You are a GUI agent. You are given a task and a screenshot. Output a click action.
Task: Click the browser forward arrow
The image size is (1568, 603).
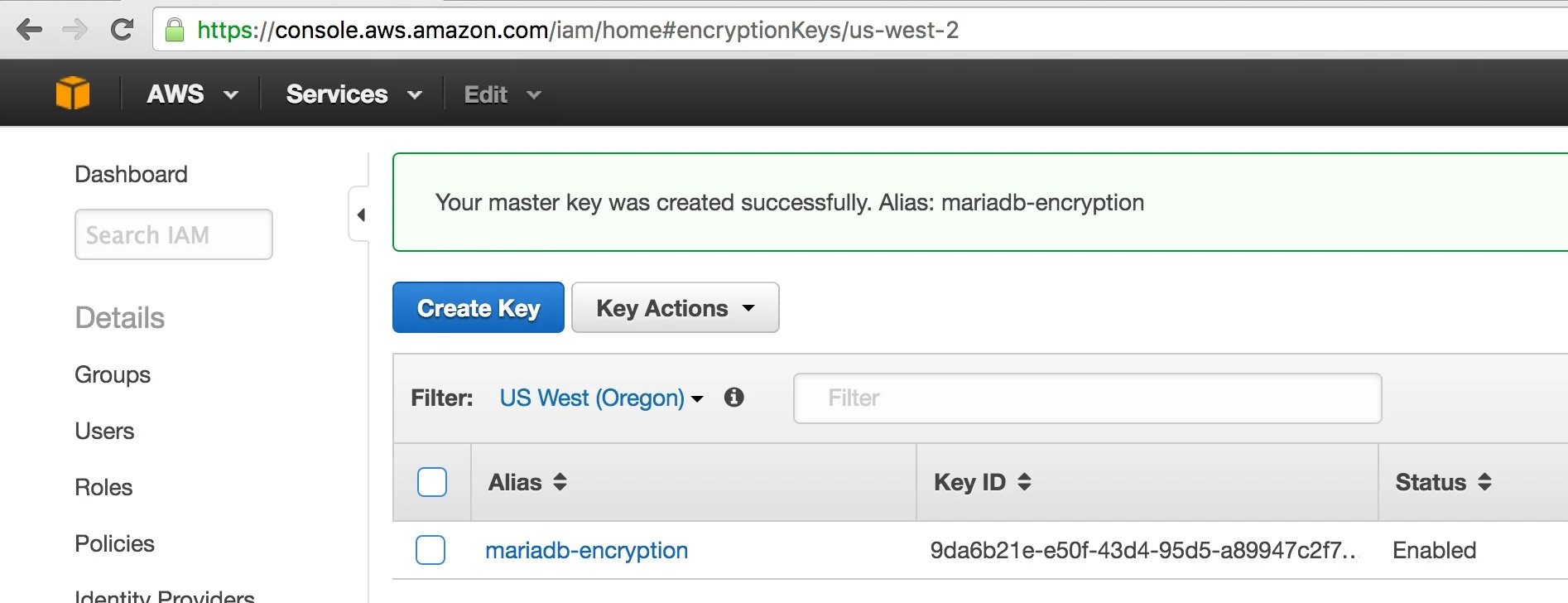coord(75,31)
